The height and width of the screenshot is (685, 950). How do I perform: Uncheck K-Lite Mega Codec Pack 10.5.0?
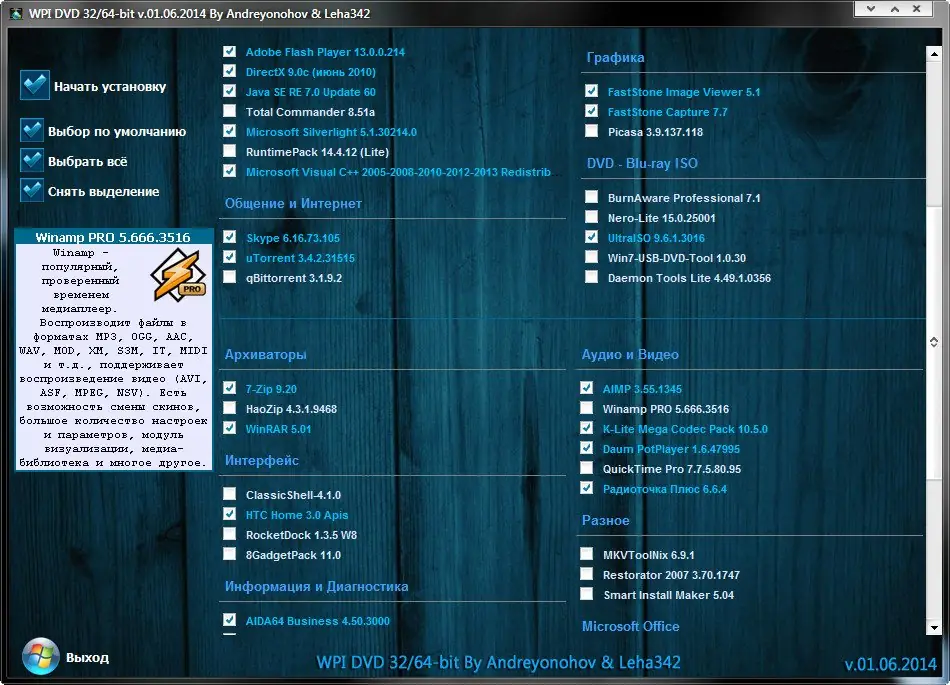(586, 428)
